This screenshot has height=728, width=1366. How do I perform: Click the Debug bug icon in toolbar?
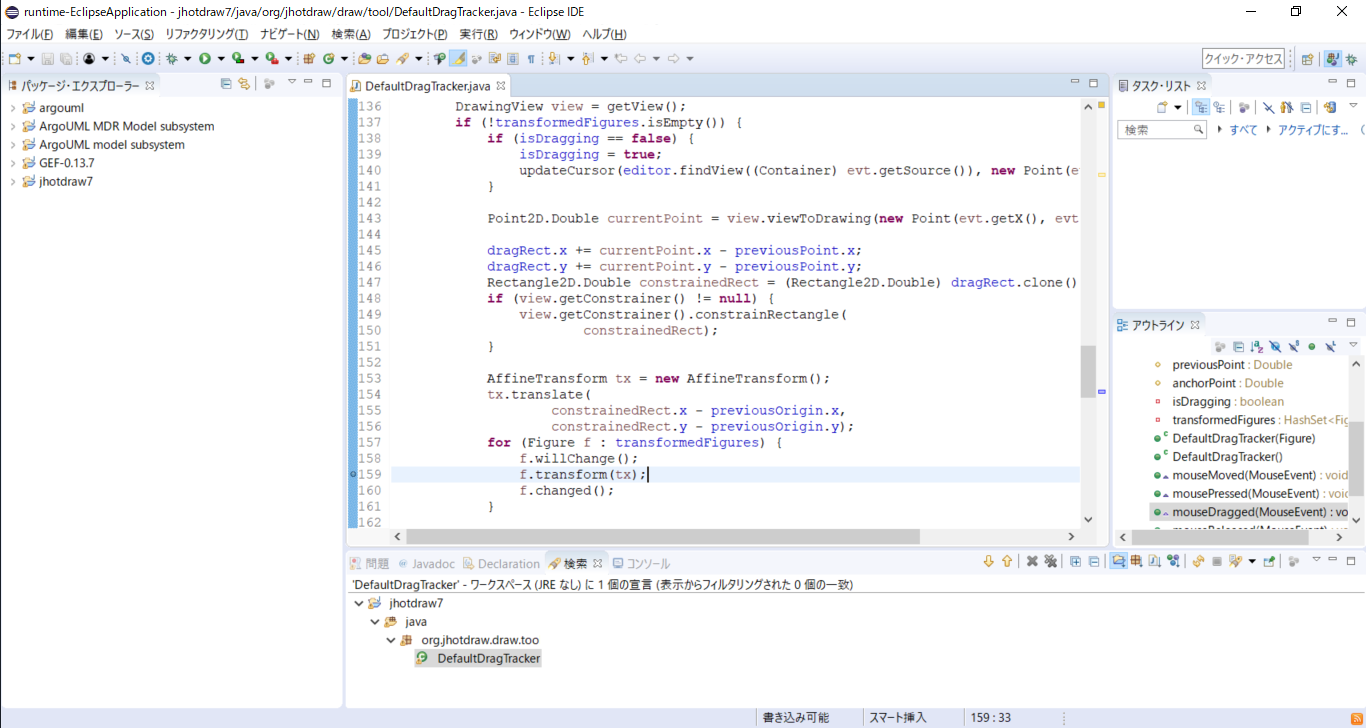tap(172, 59)
